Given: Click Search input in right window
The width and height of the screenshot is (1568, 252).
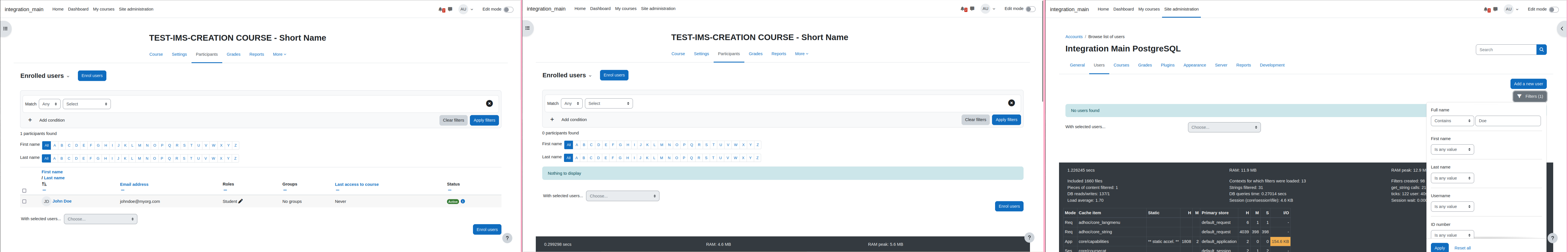Looking at the screenshot, I should coord(1506,50).
